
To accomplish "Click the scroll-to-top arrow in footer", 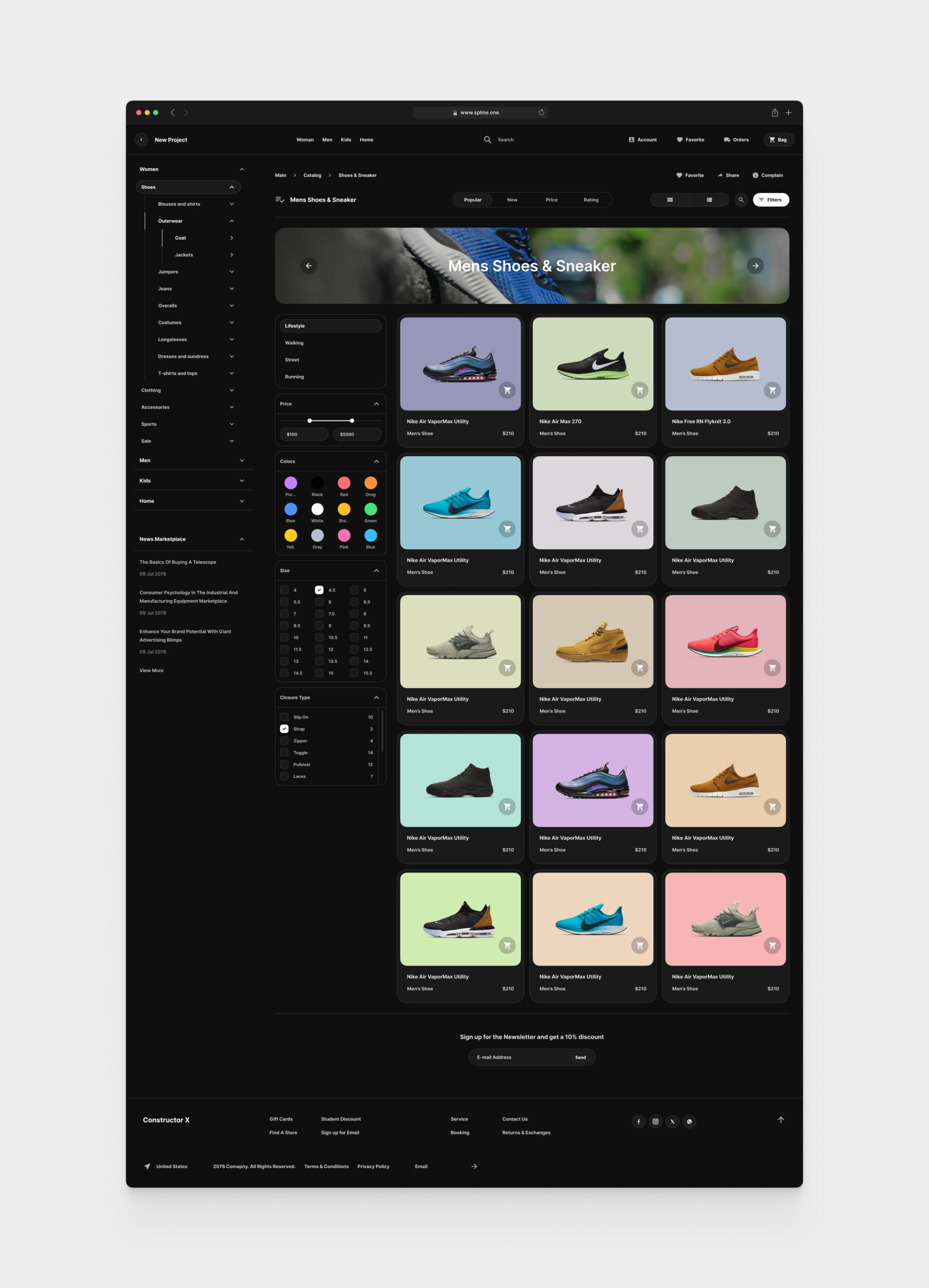I will [x=781, y=1120].
